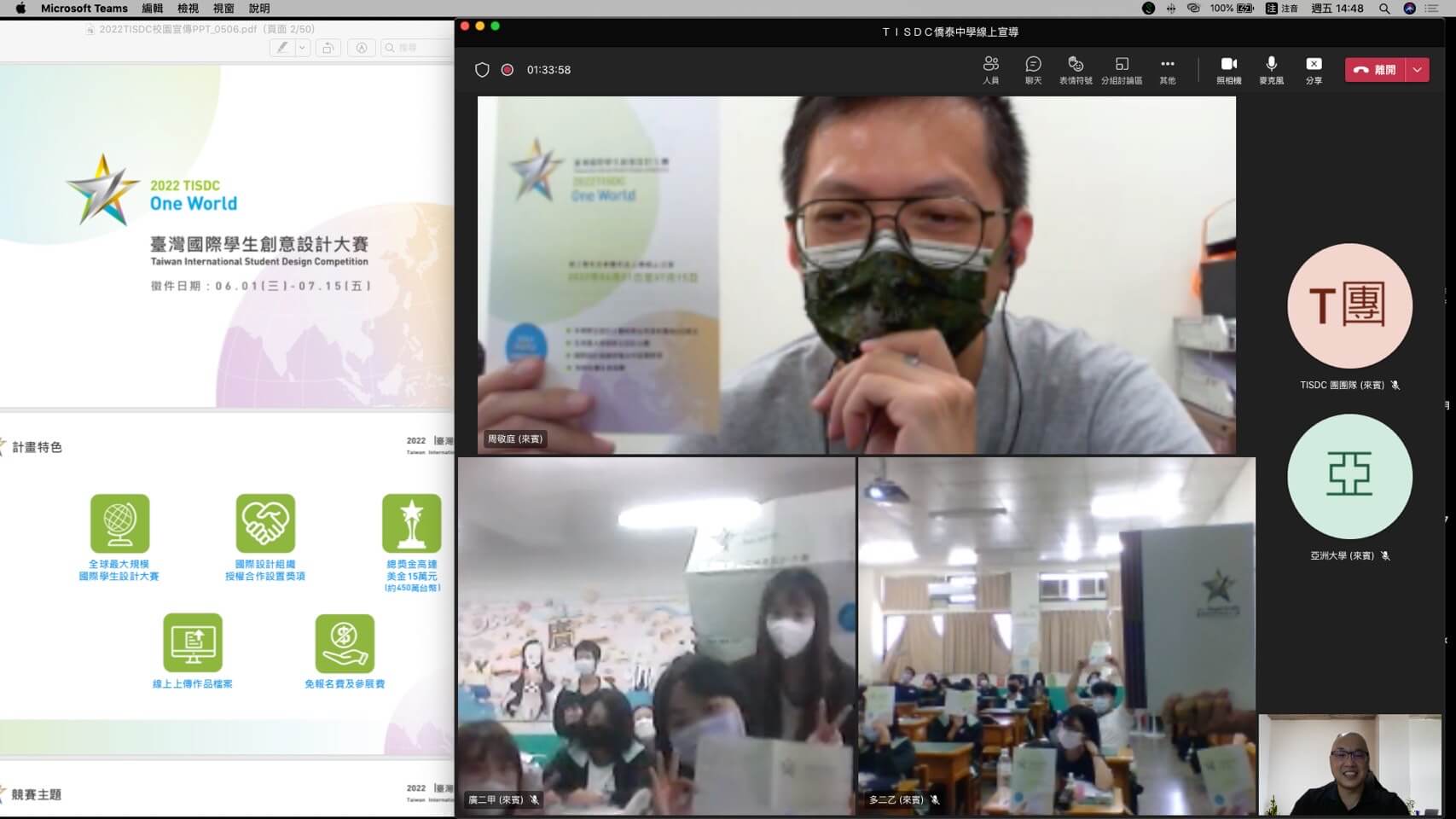
Task: Click the rotate page icon in Preview
Action: point(328,48)
